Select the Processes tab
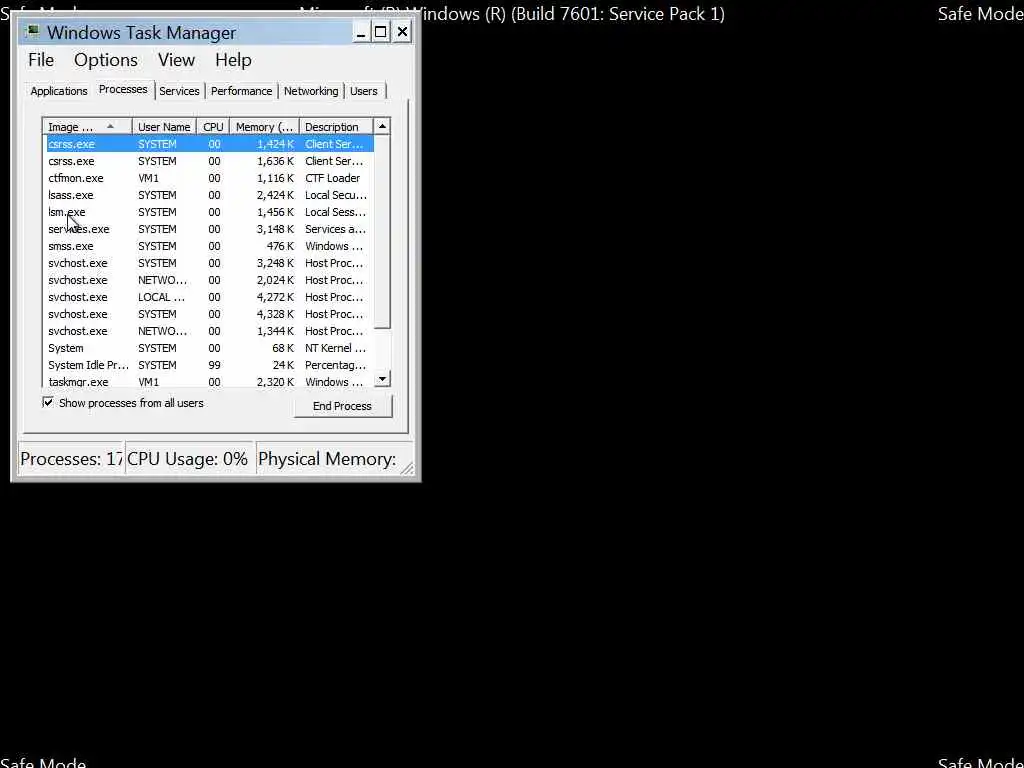Image resolution: width=1024 pixels, height=768 pixels. 123,89
